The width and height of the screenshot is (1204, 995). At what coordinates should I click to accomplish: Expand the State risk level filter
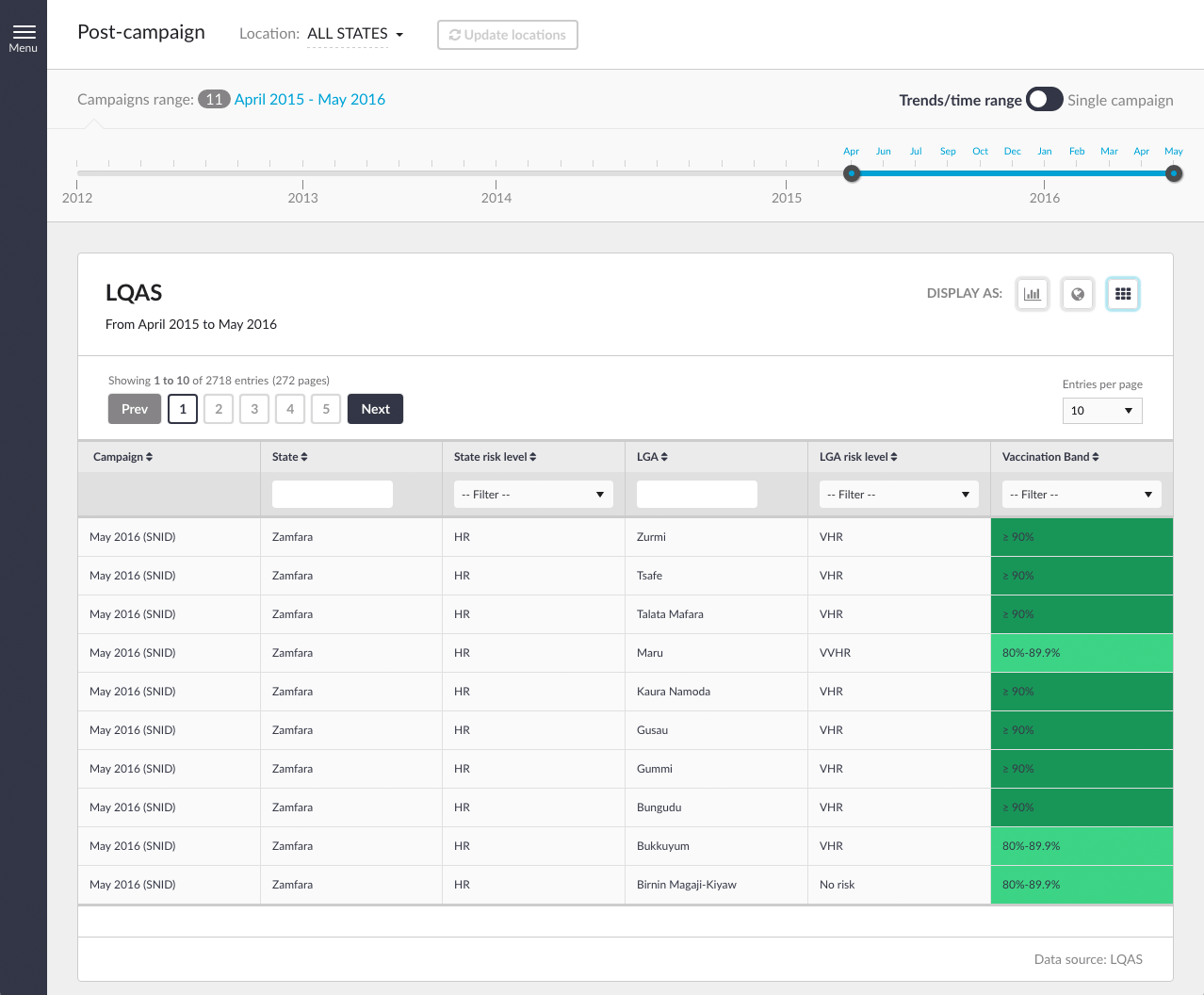pos(533,495)
